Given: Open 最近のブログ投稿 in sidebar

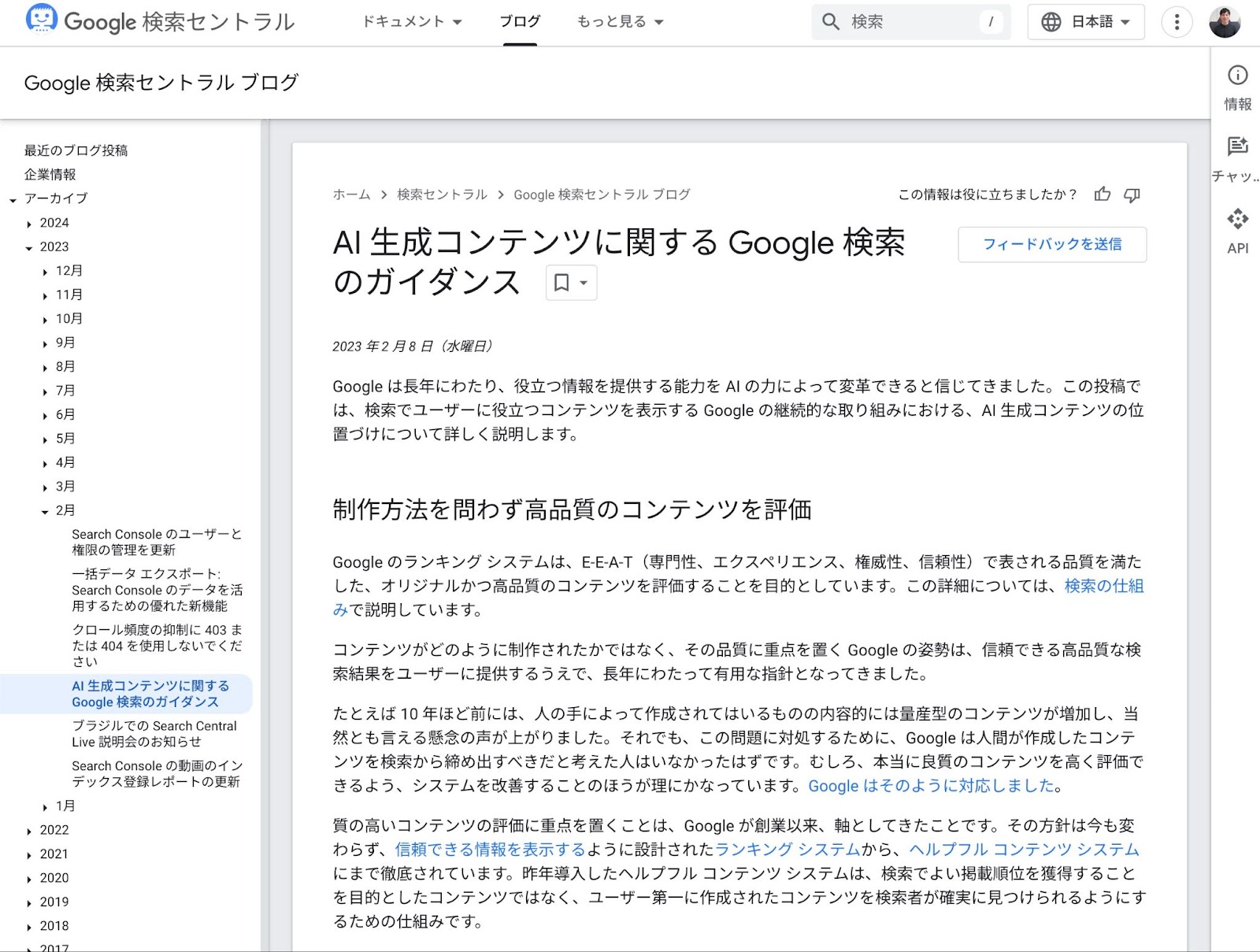Looking at the screenshot, I should [76, 150].
